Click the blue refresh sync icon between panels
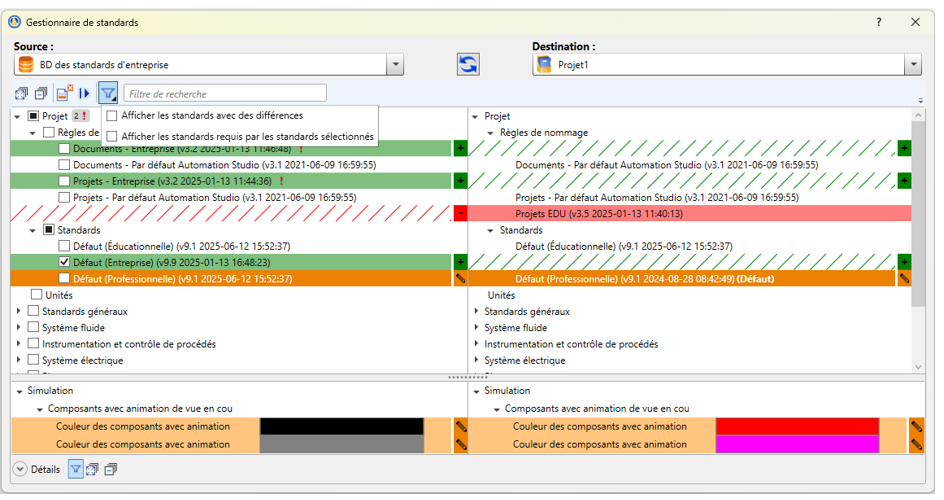 (468, 64)
